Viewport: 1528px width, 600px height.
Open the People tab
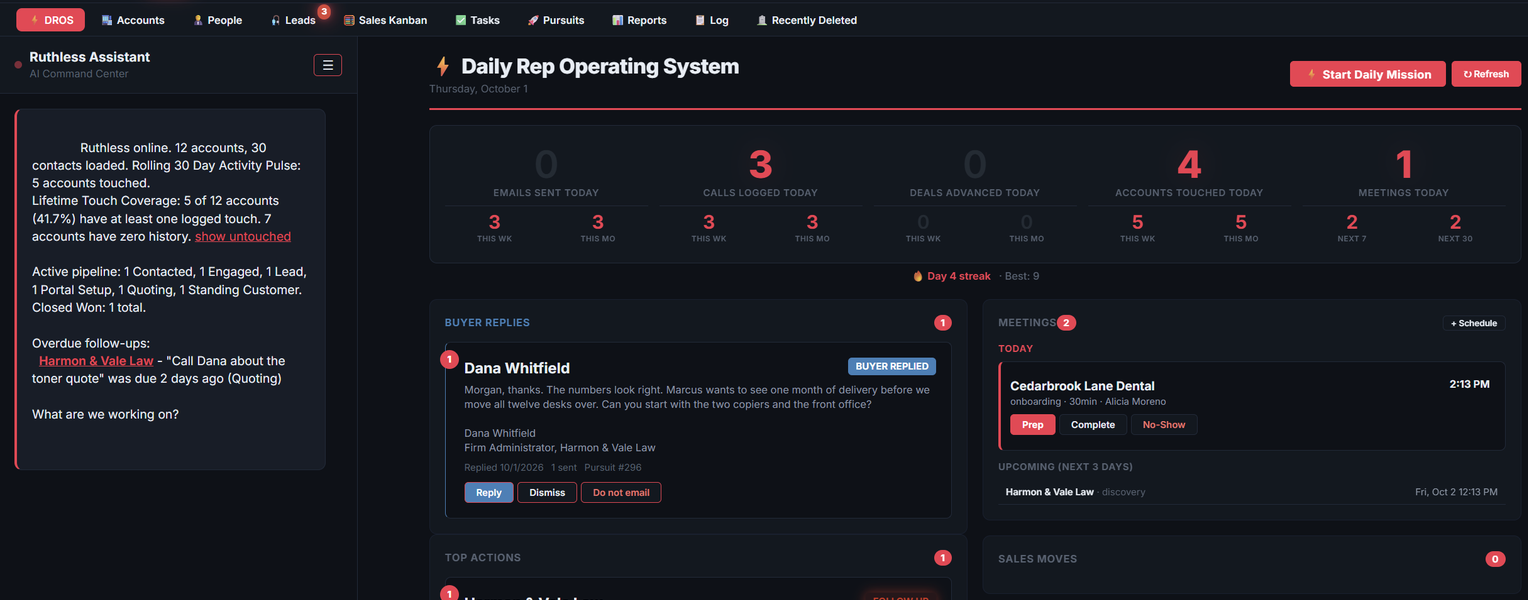[x=217, y=20]
